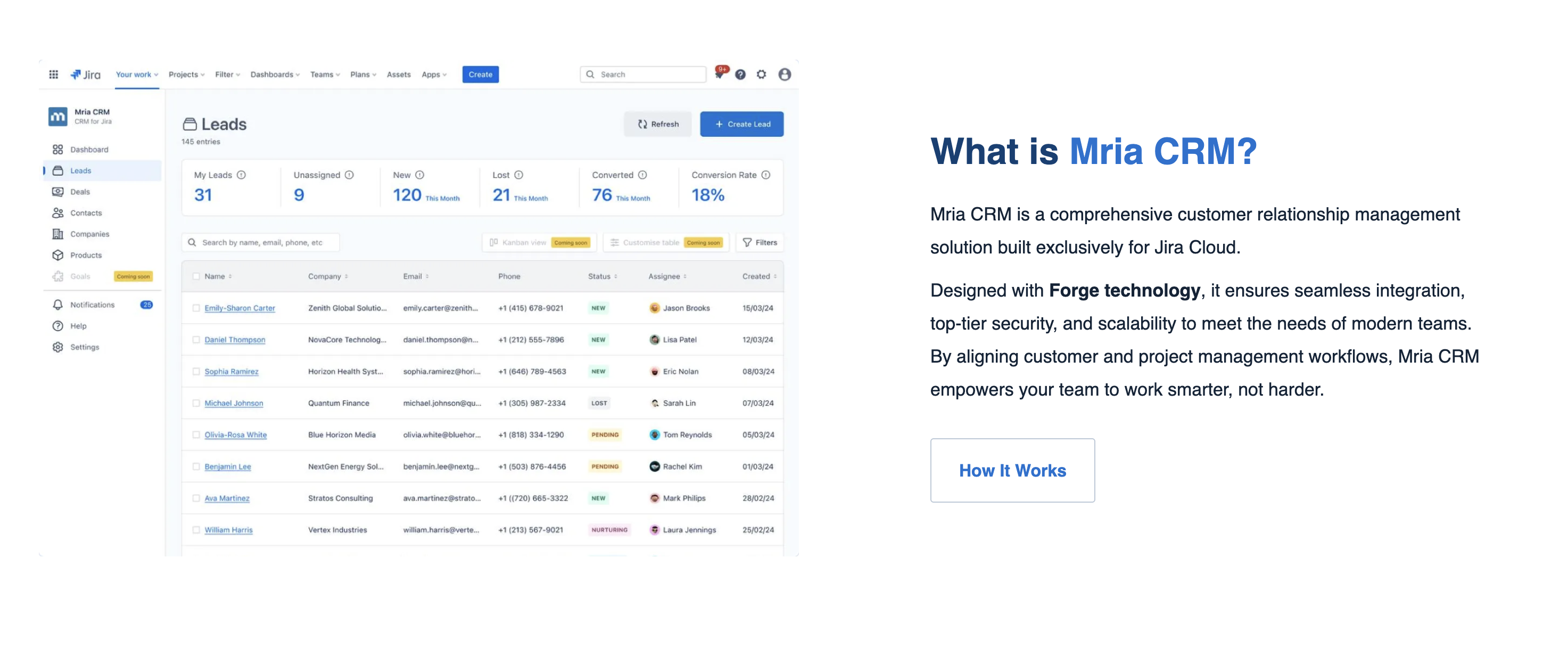The height and width of the screenshot is (656, 1568).
Task: Select the row checkbox for Benjamin Lee
Action: coord(196,466)
